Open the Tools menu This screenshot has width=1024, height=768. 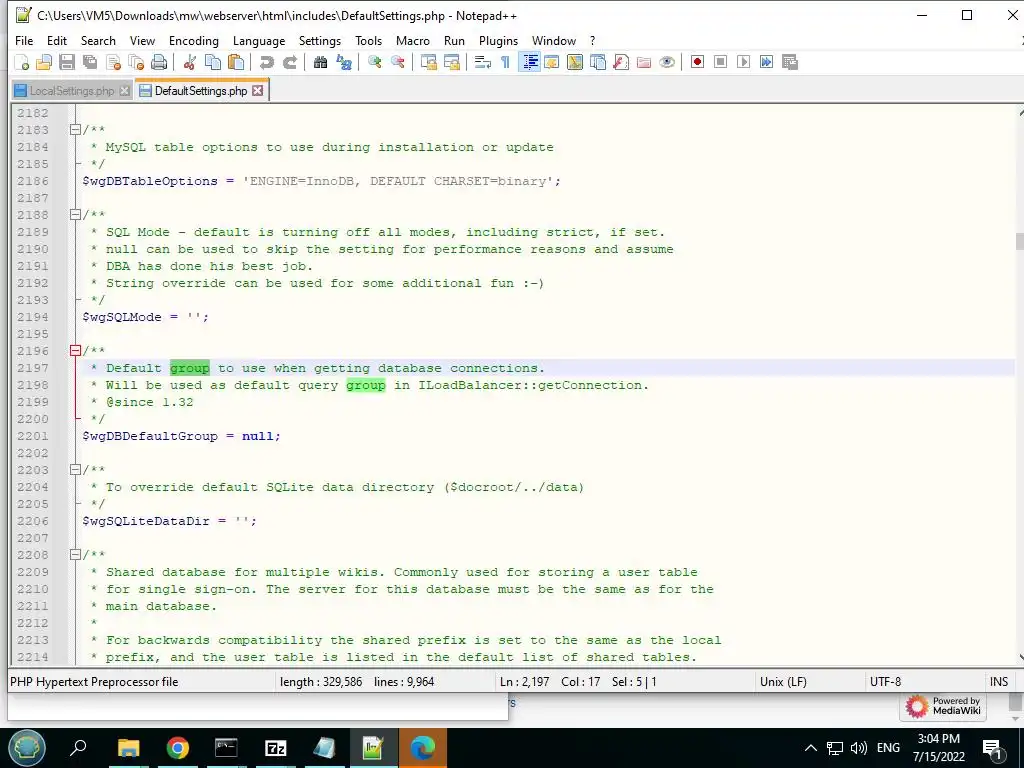pos(368,40)
